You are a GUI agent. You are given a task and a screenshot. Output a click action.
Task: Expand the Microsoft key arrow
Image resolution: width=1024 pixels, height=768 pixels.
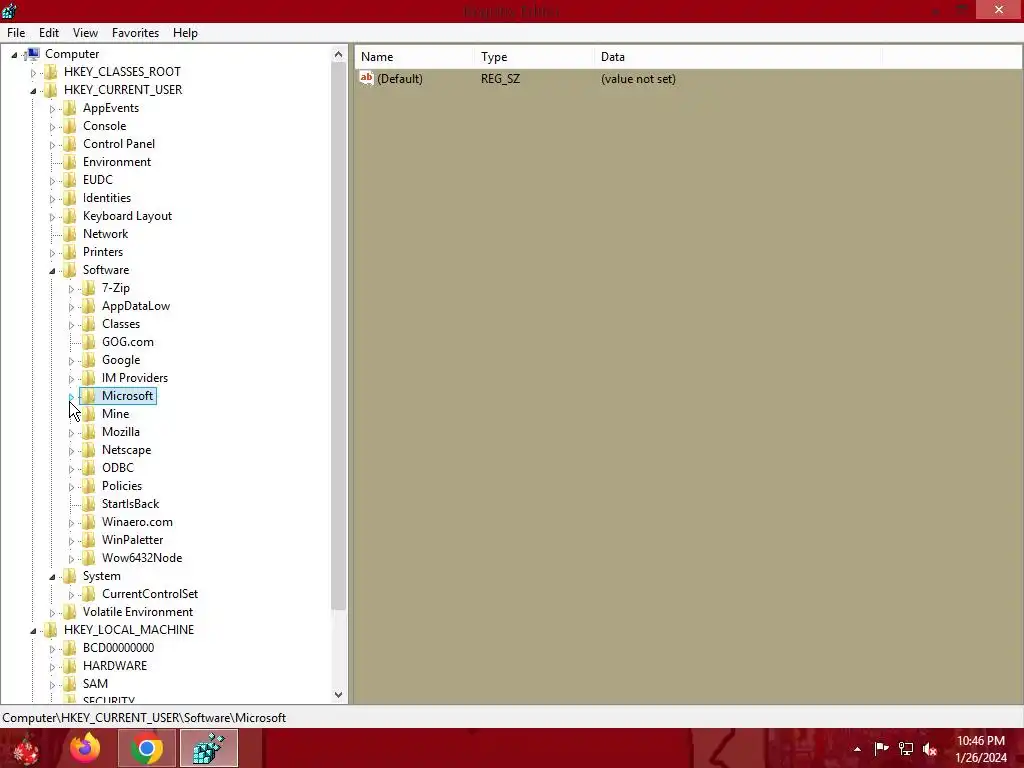pyautogui.click(x=71, y=396)
